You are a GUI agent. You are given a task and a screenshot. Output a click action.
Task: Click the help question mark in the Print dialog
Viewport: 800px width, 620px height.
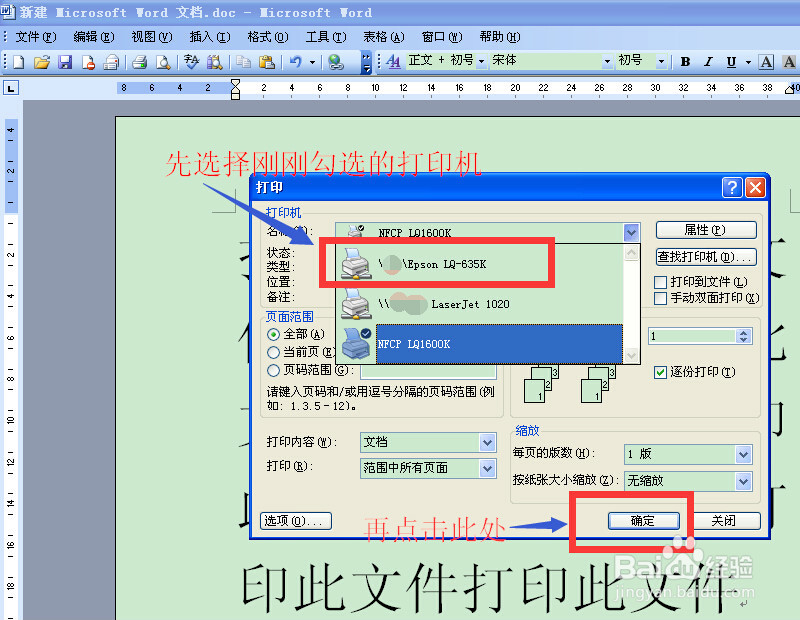(732, 187)
